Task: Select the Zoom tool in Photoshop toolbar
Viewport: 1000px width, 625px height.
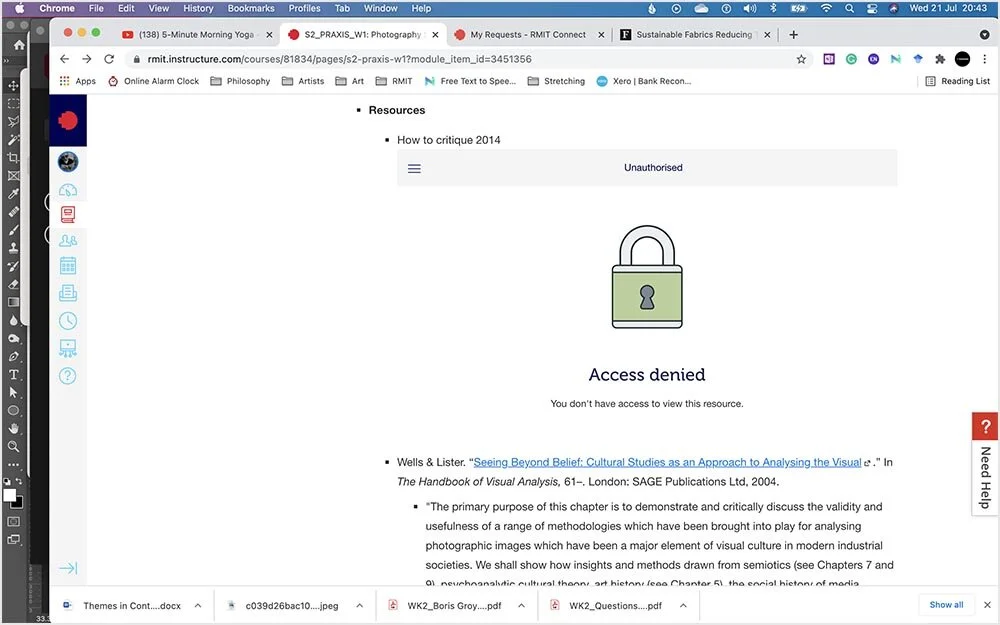Action: tap(13, 446)
